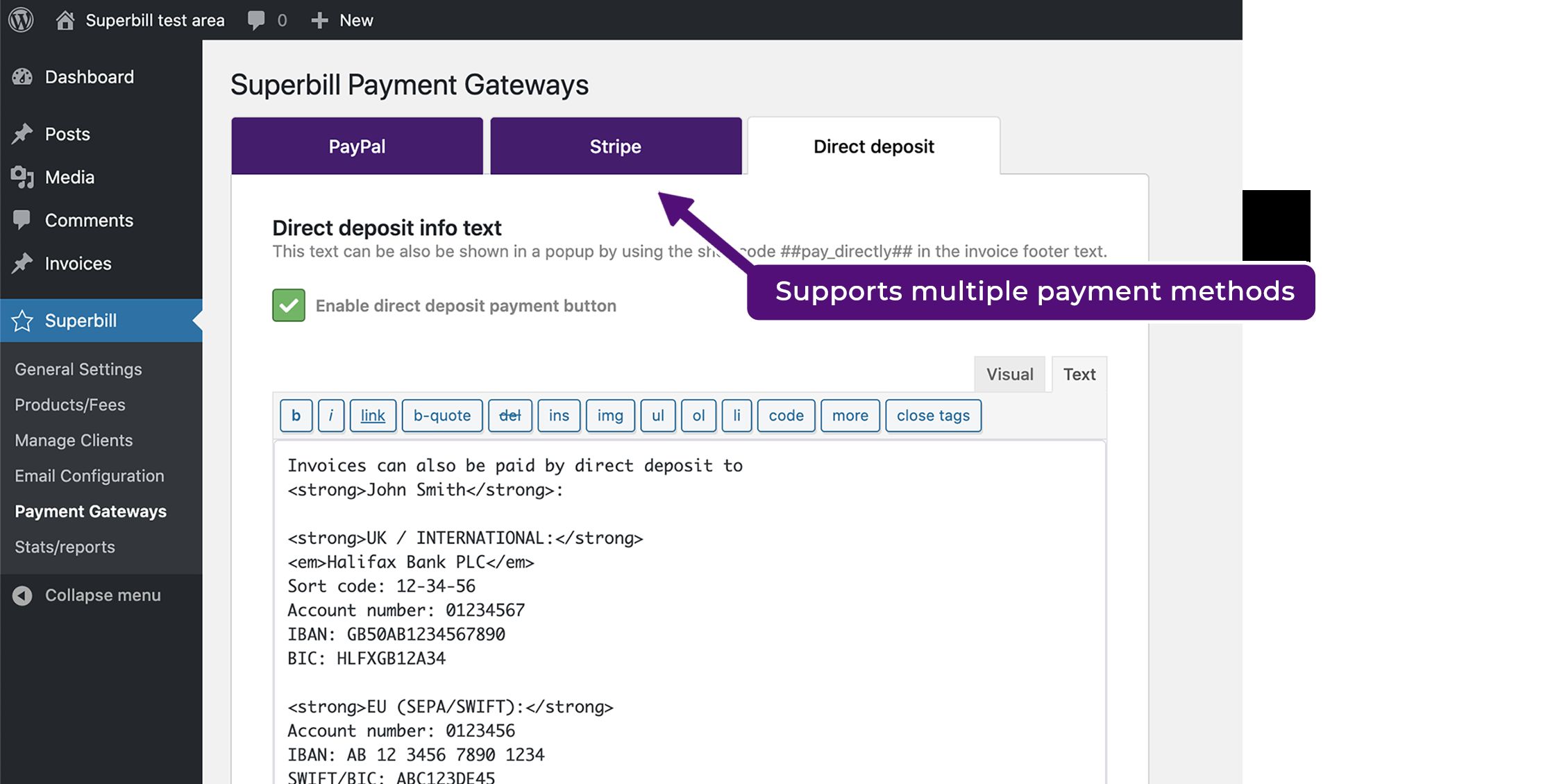Open the comments bubble icon in admin bar
The height and width of the screenshot is (784, 1541).
[x=256, y=20]
